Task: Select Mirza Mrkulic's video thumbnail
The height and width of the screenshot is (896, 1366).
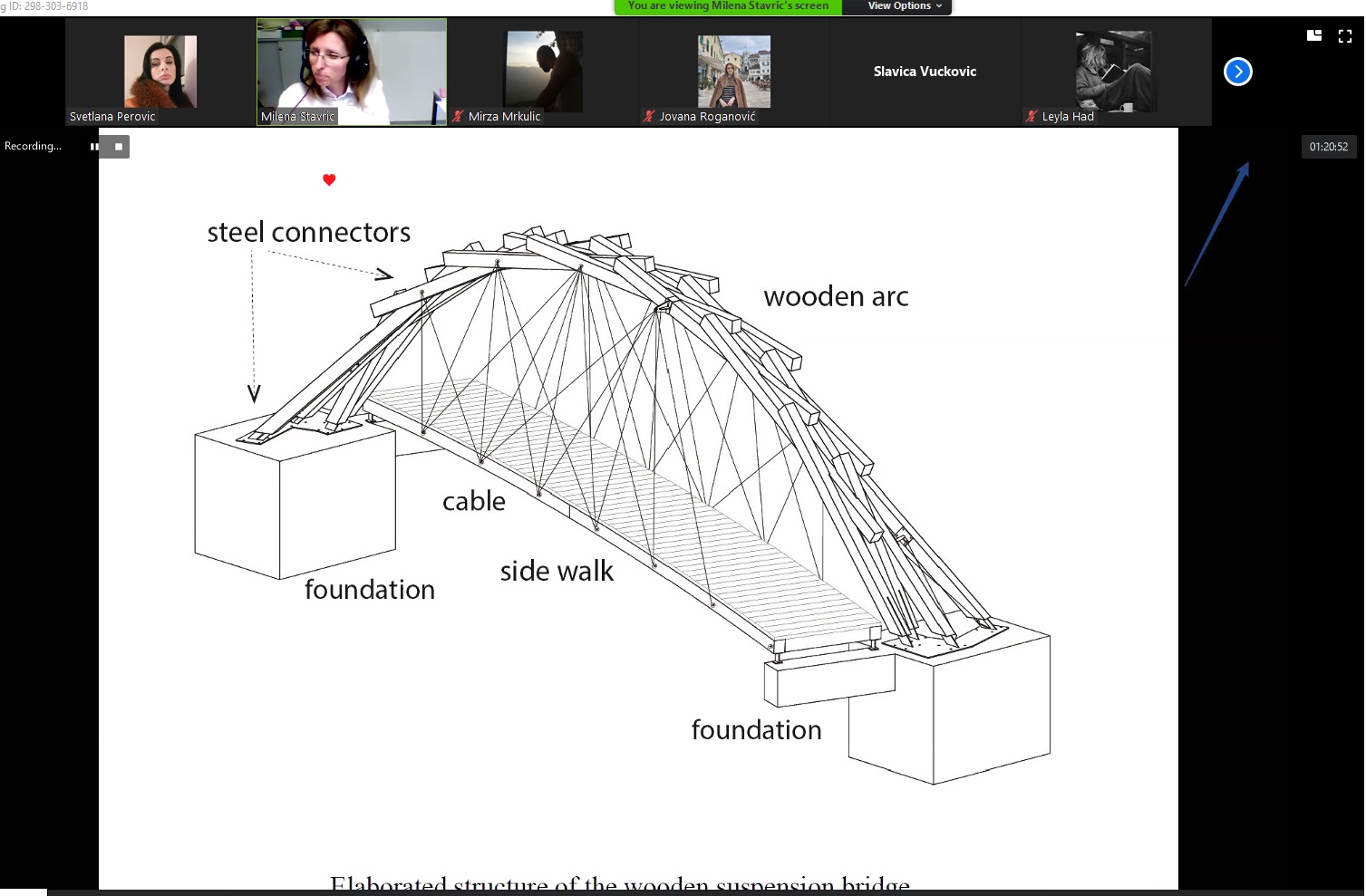Action: [543, 72]
